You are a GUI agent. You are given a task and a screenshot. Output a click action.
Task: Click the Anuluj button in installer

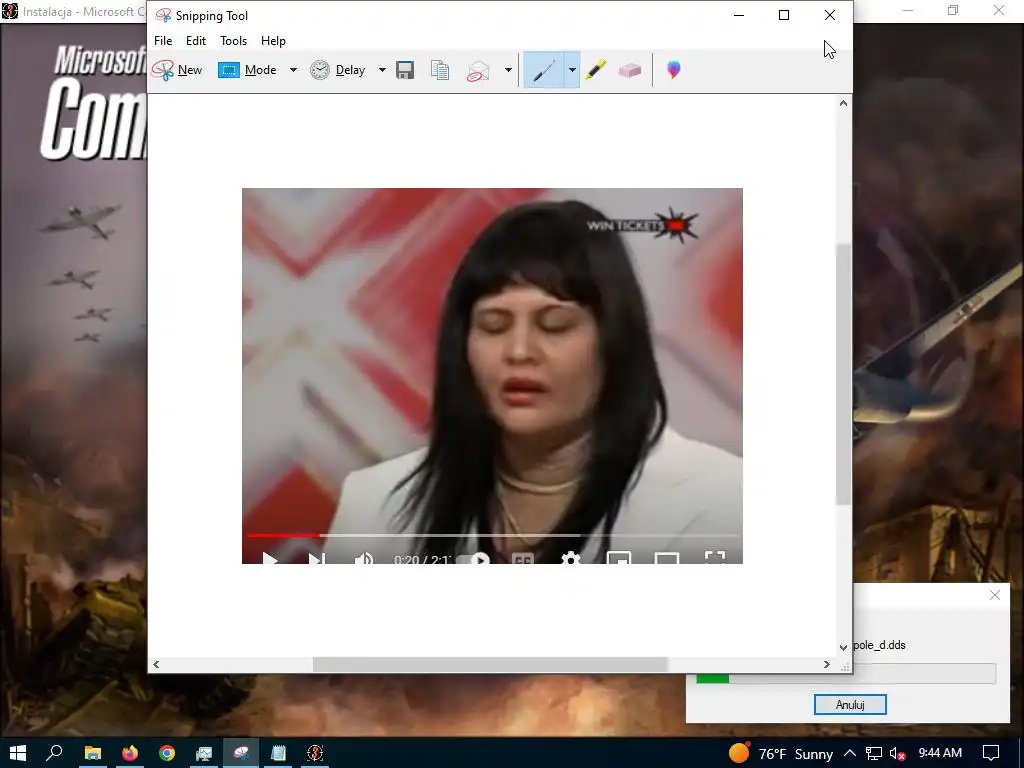[850, 705]
